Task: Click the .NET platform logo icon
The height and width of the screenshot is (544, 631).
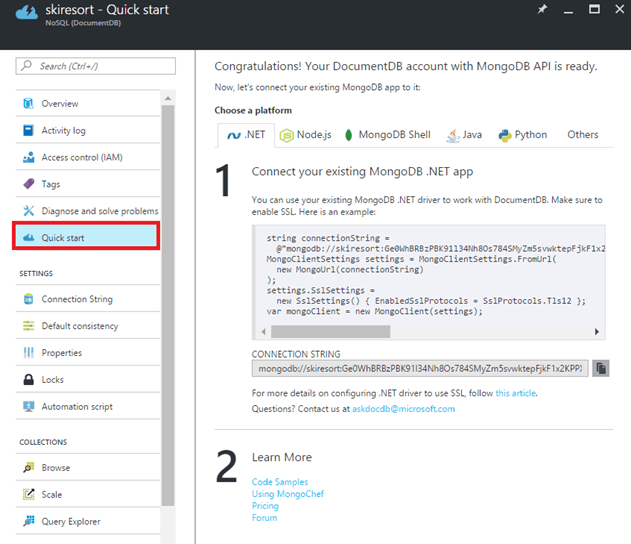Action: point(234,135)
